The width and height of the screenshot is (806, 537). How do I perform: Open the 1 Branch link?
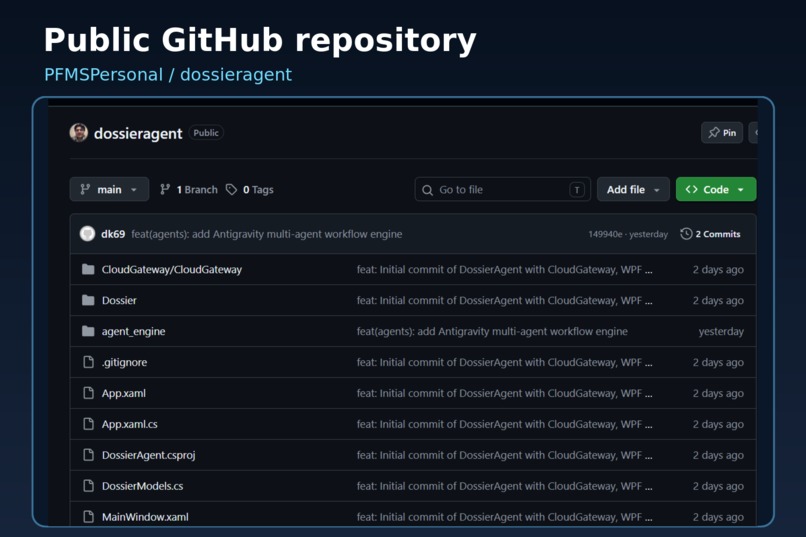pyautogui.click(x=189, y=190)
